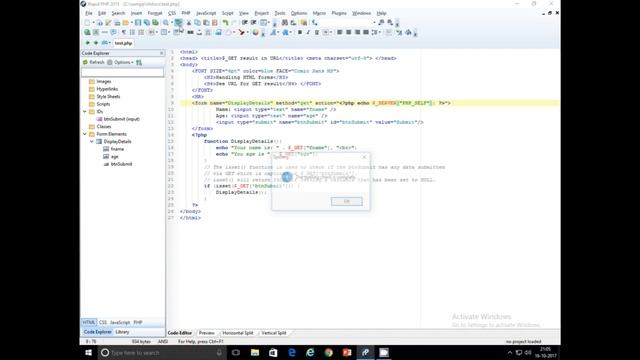Click the Paragraph mark icon
Viewport: 640px width, 360px height.
pyautogui.click(x=124, y=32)
